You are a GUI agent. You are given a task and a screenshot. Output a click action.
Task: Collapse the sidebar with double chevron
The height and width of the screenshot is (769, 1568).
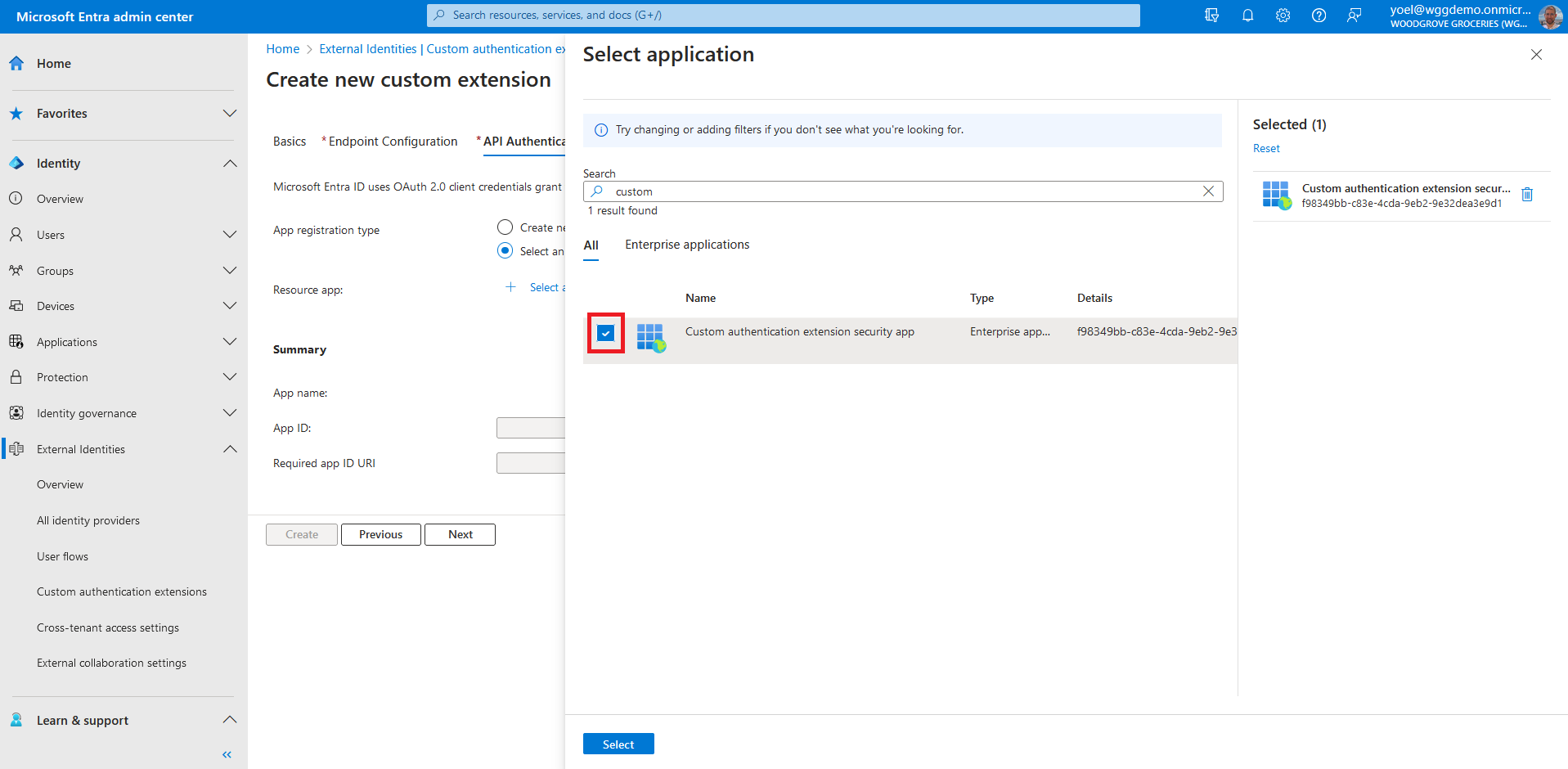[x=227, y=754]
